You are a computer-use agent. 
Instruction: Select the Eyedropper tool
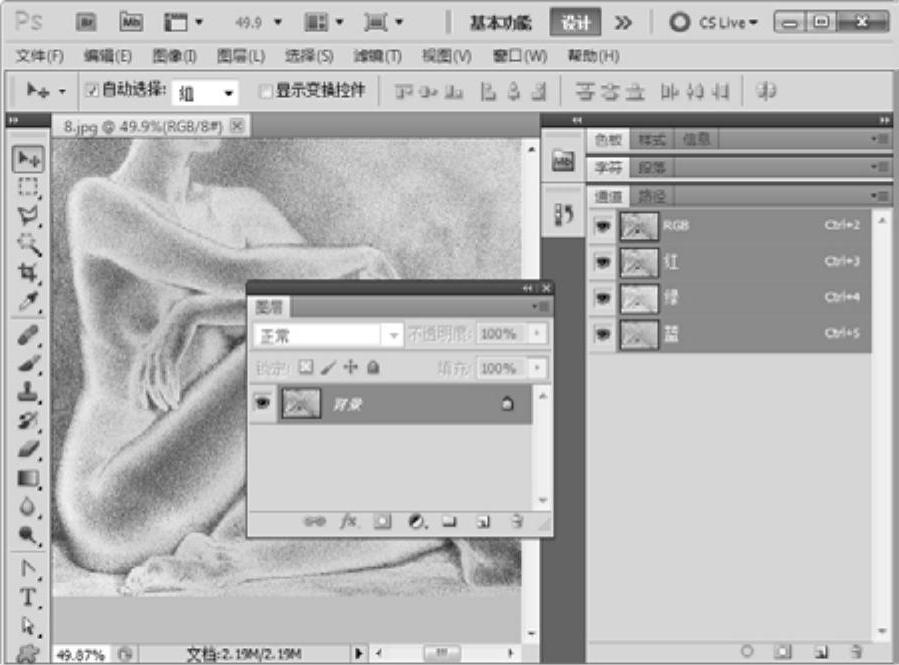coord(29,300)
